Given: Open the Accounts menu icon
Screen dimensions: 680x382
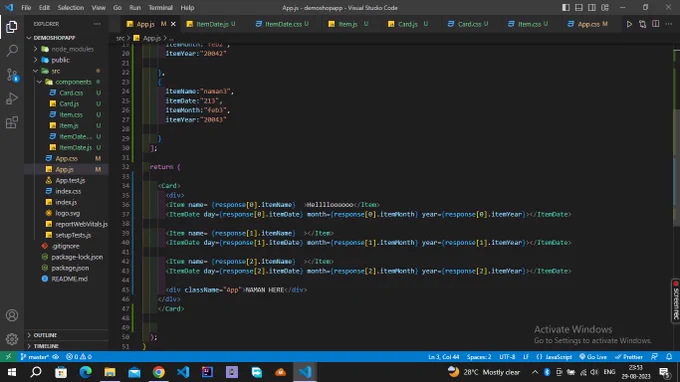Looking at the screenshot, I should pyautogui.click(x=12, y=315).
